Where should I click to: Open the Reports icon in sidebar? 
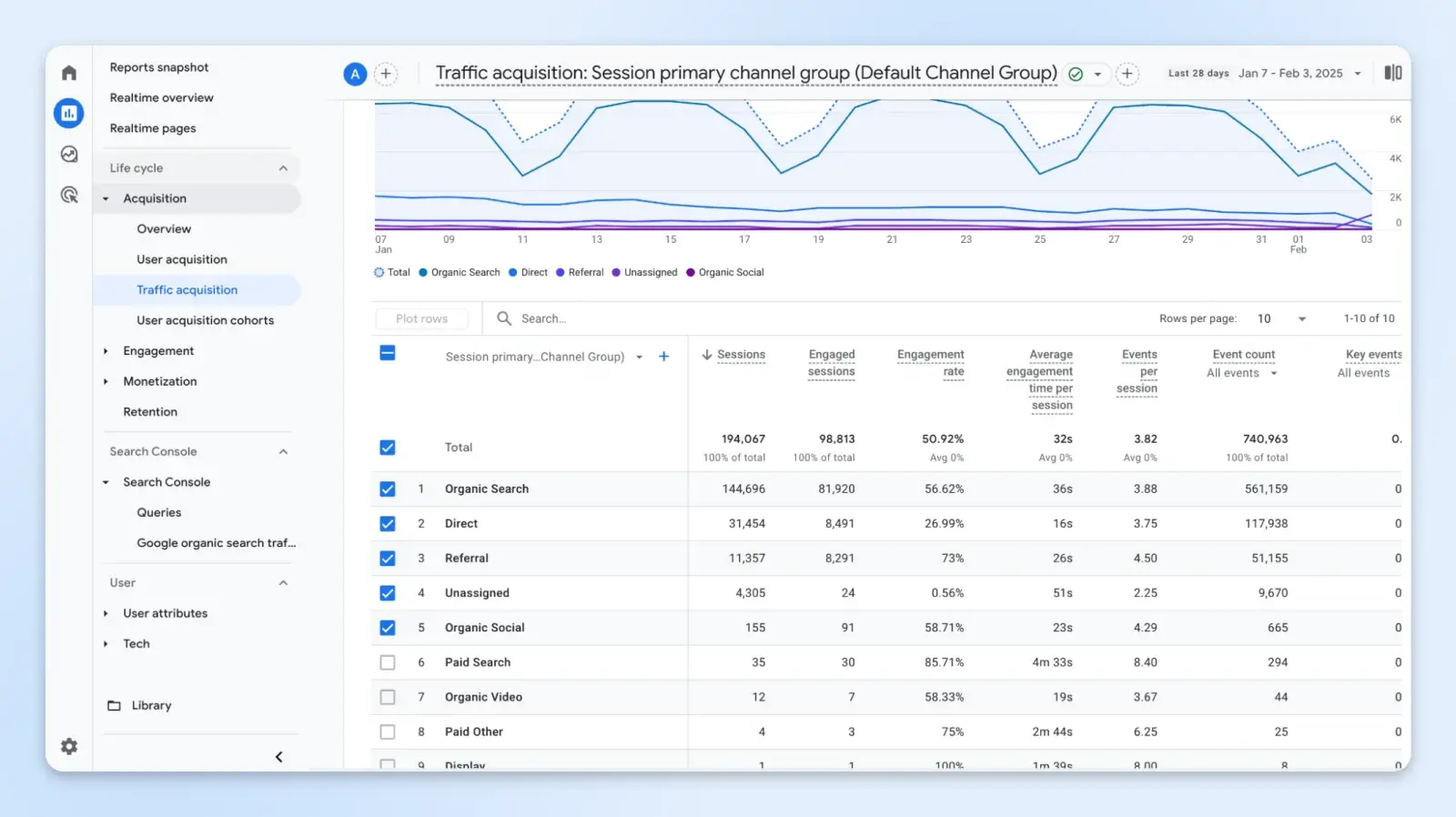69,114
